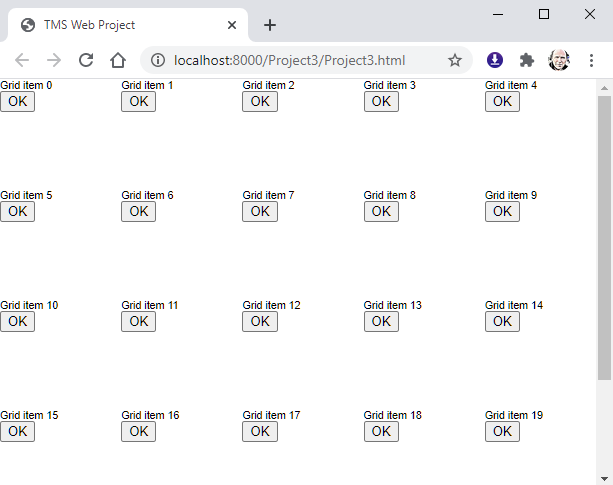Click OK under Grid item 17
The image size is (613, 485).
(260, 431)
